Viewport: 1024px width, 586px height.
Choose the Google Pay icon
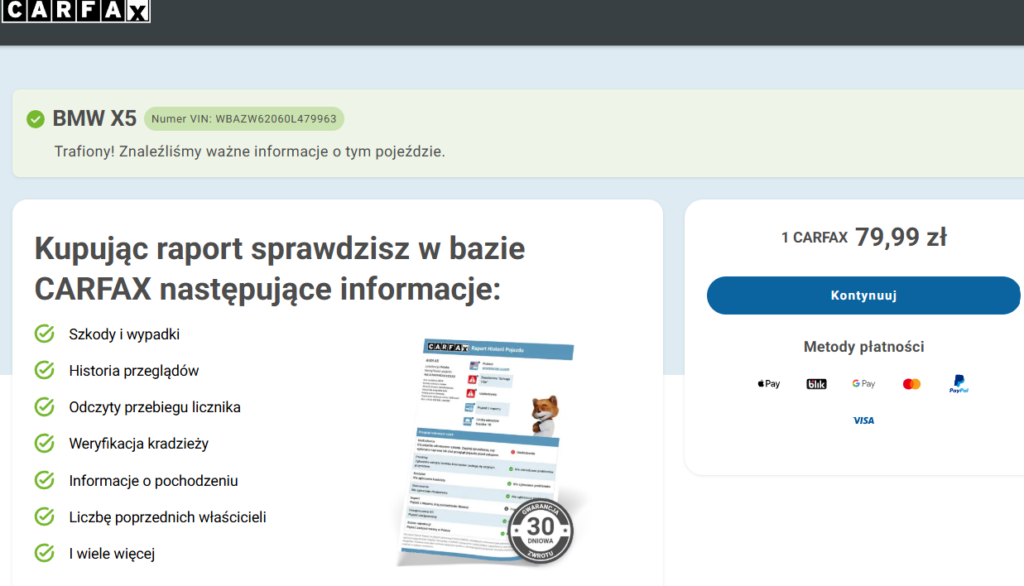[x=863, y=384]
